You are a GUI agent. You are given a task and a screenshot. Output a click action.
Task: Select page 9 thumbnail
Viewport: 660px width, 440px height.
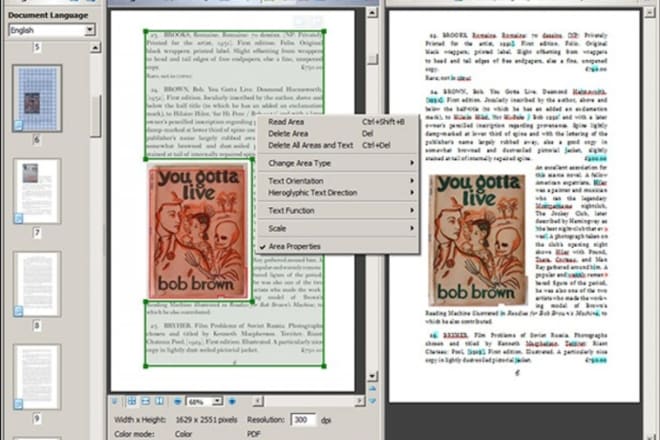37,377
